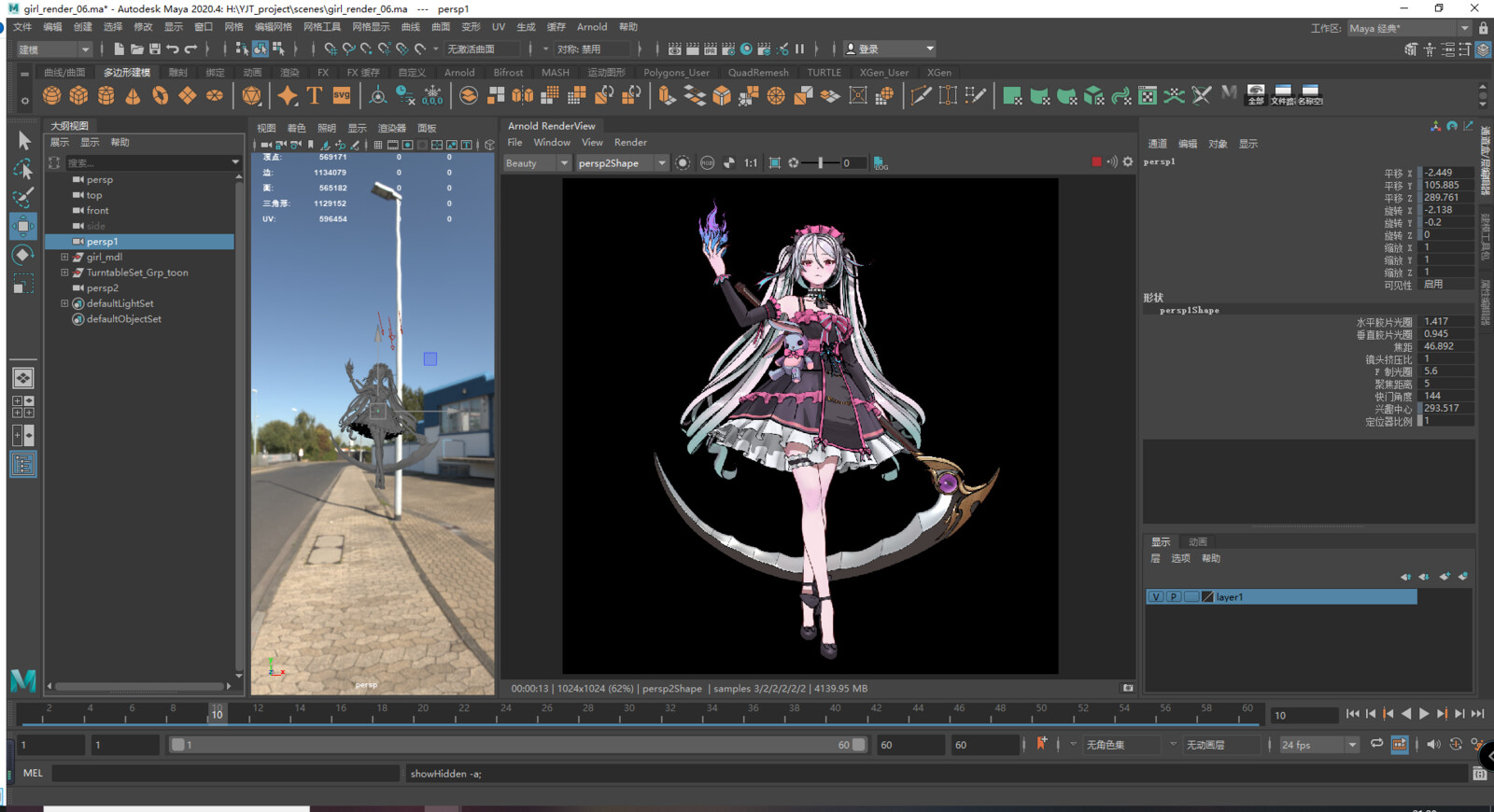The height and width of the screenshot is (812, 1494).
Task: Select the Move tool in toolbox
Action: (23, 226)
